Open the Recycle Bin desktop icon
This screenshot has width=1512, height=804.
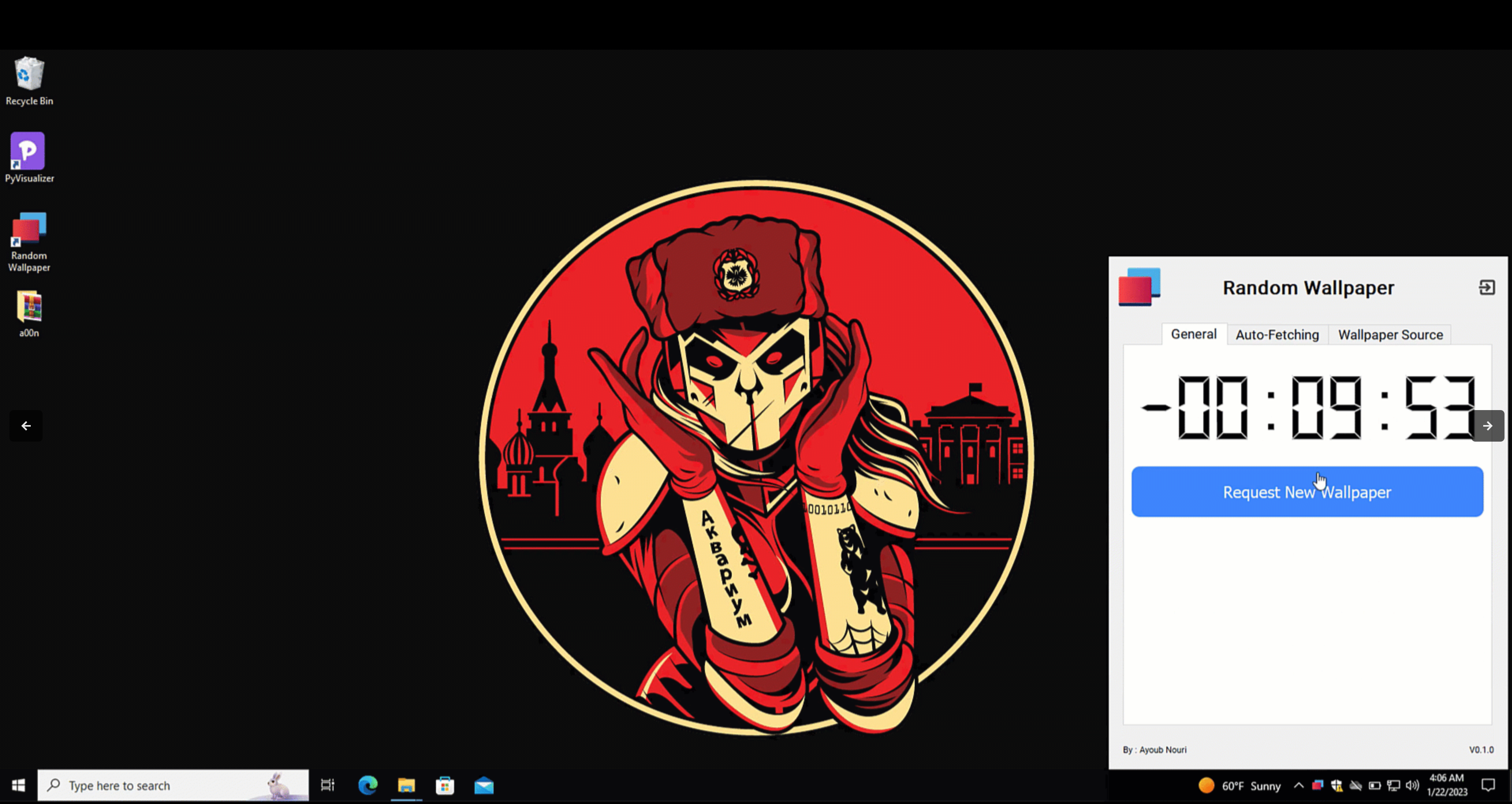29,82
